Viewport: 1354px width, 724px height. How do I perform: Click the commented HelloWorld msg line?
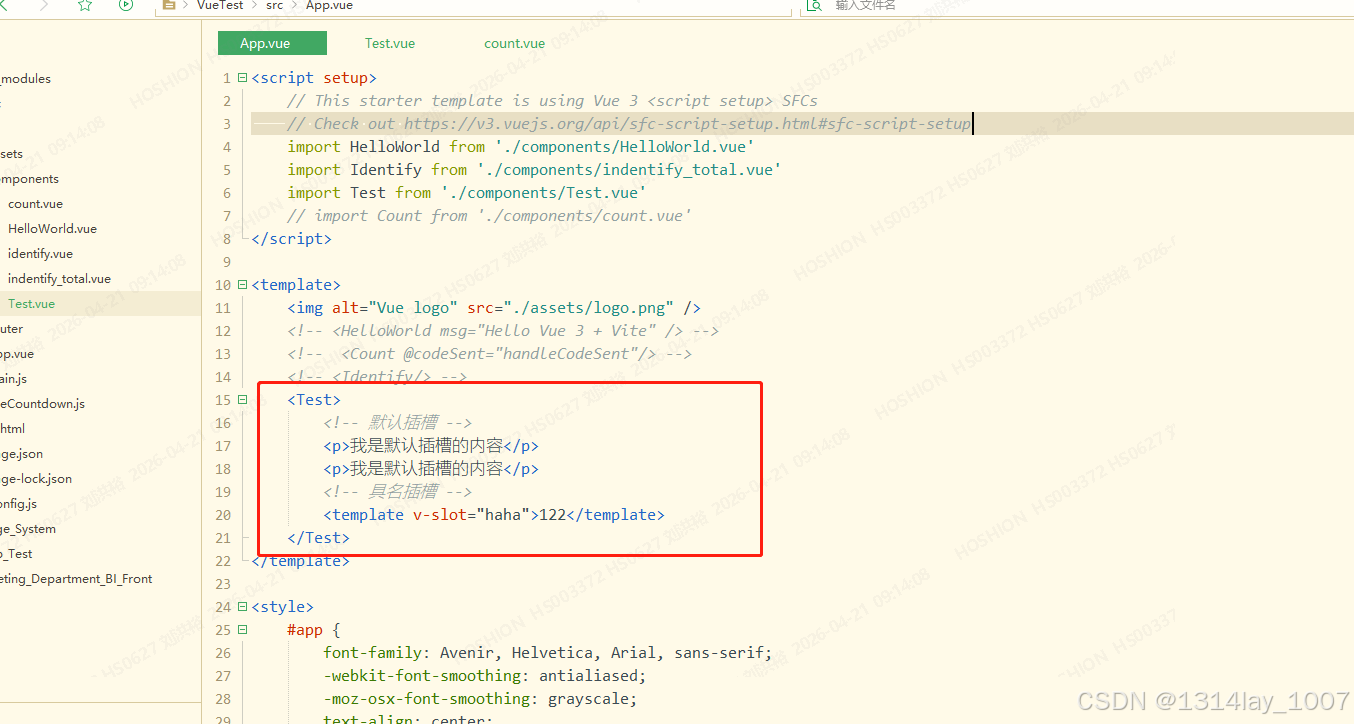pyautogui.click(x=503, y=331)
